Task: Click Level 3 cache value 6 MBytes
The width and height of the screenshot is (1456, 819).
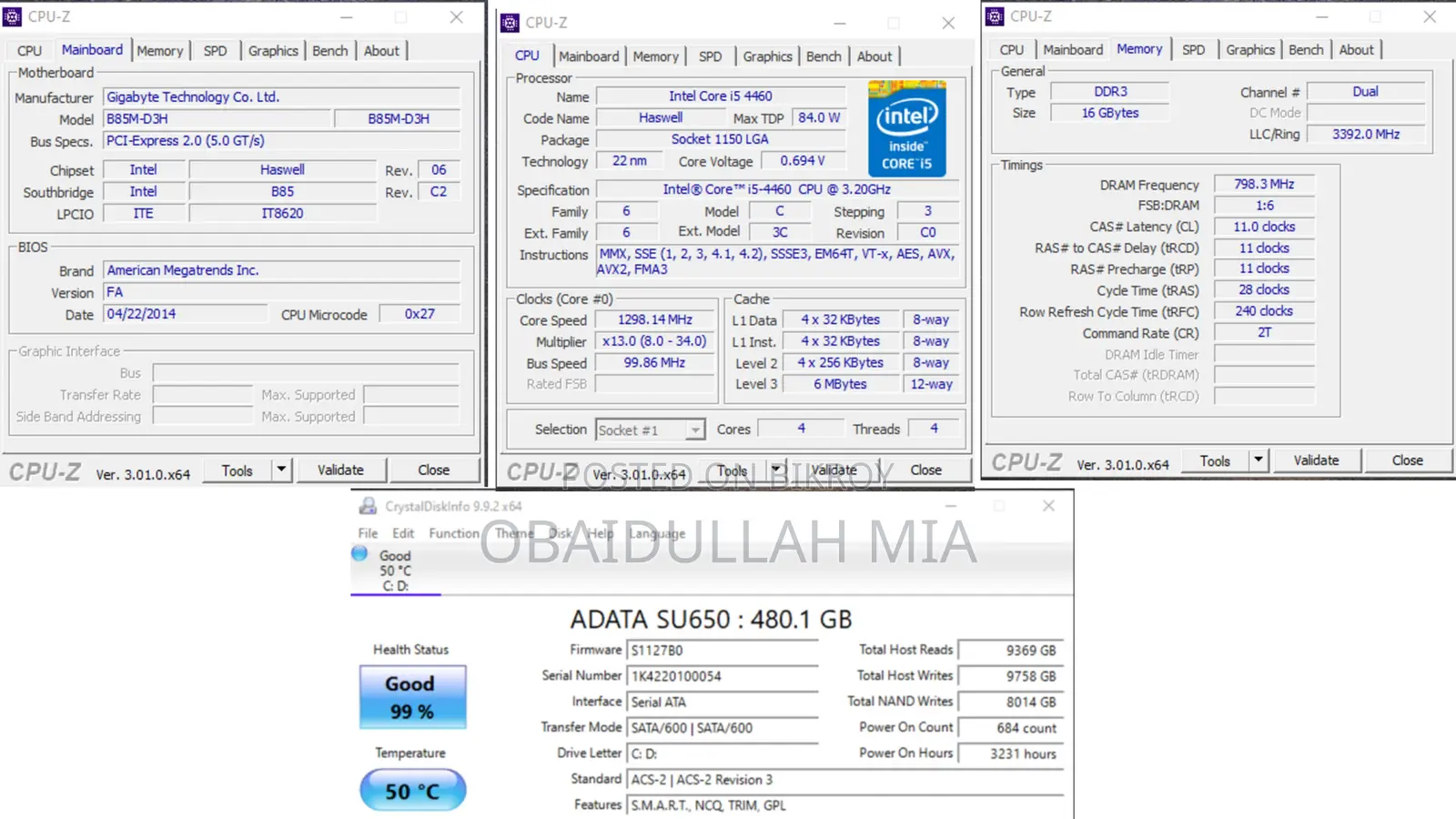Action: [840, 384]
